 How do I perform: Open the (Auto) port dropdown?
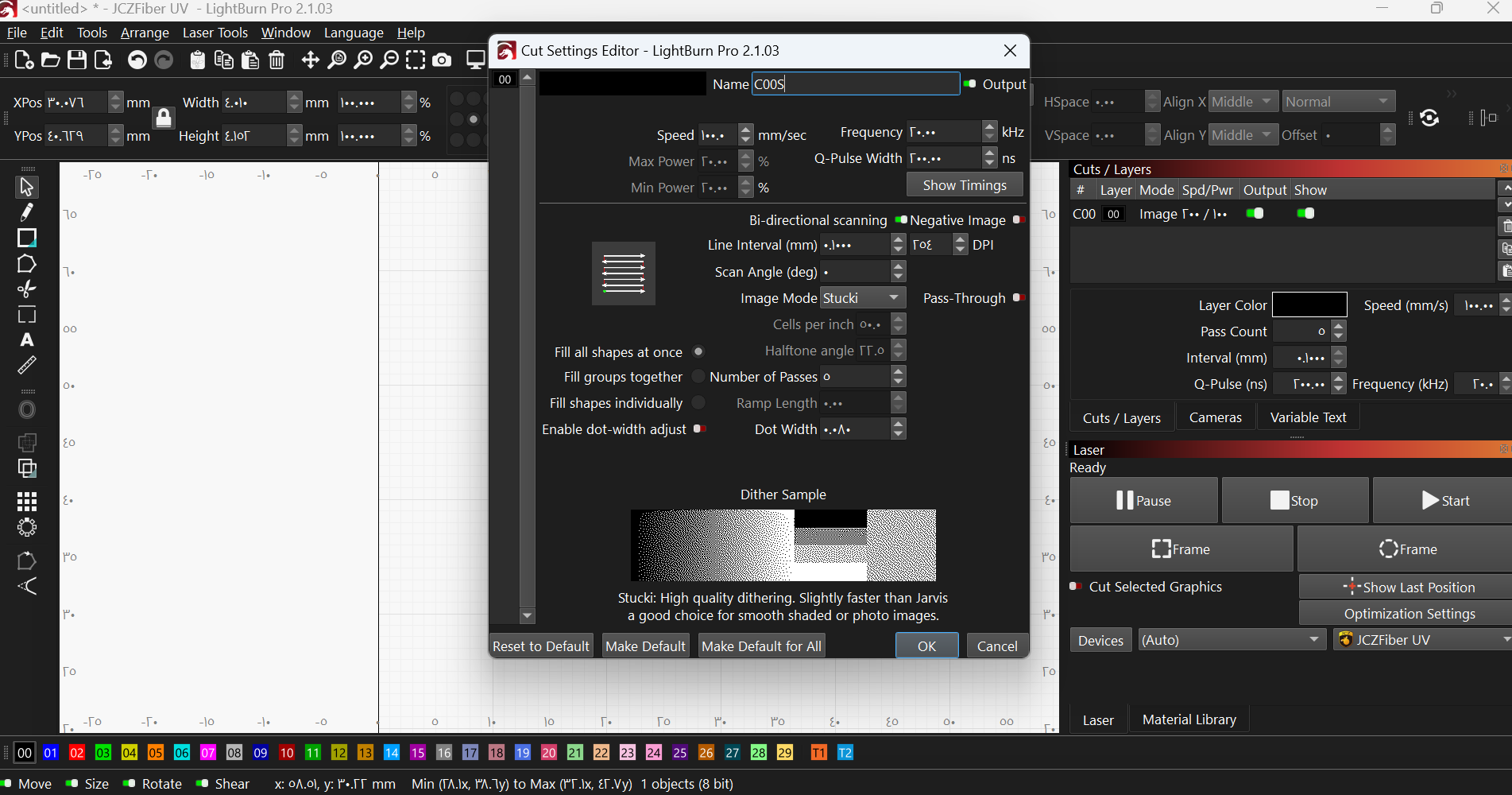pos(1232,640)
